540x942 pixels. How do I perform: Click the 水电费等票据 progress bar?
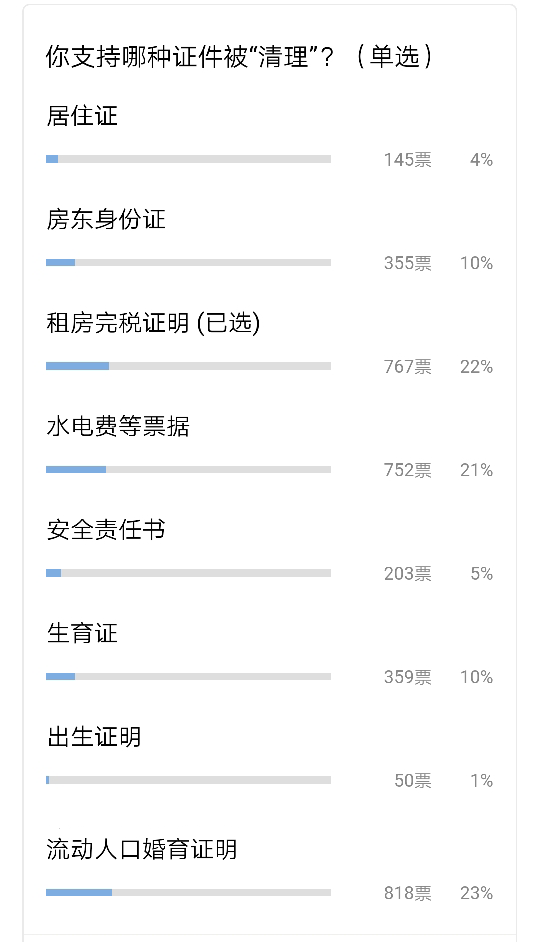188,469
